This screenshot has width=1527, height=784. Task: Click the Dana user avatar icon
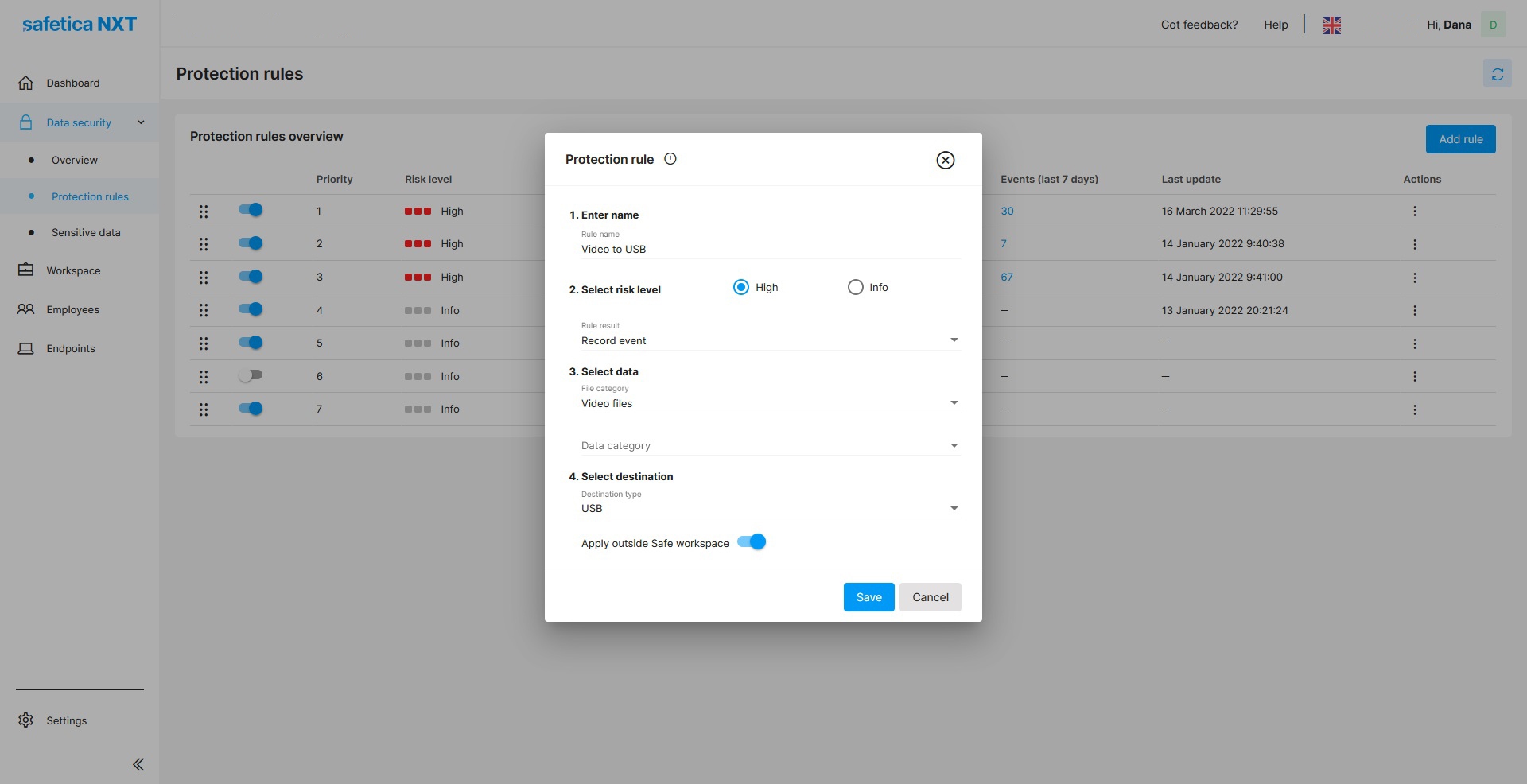(x=1493, y=25)
